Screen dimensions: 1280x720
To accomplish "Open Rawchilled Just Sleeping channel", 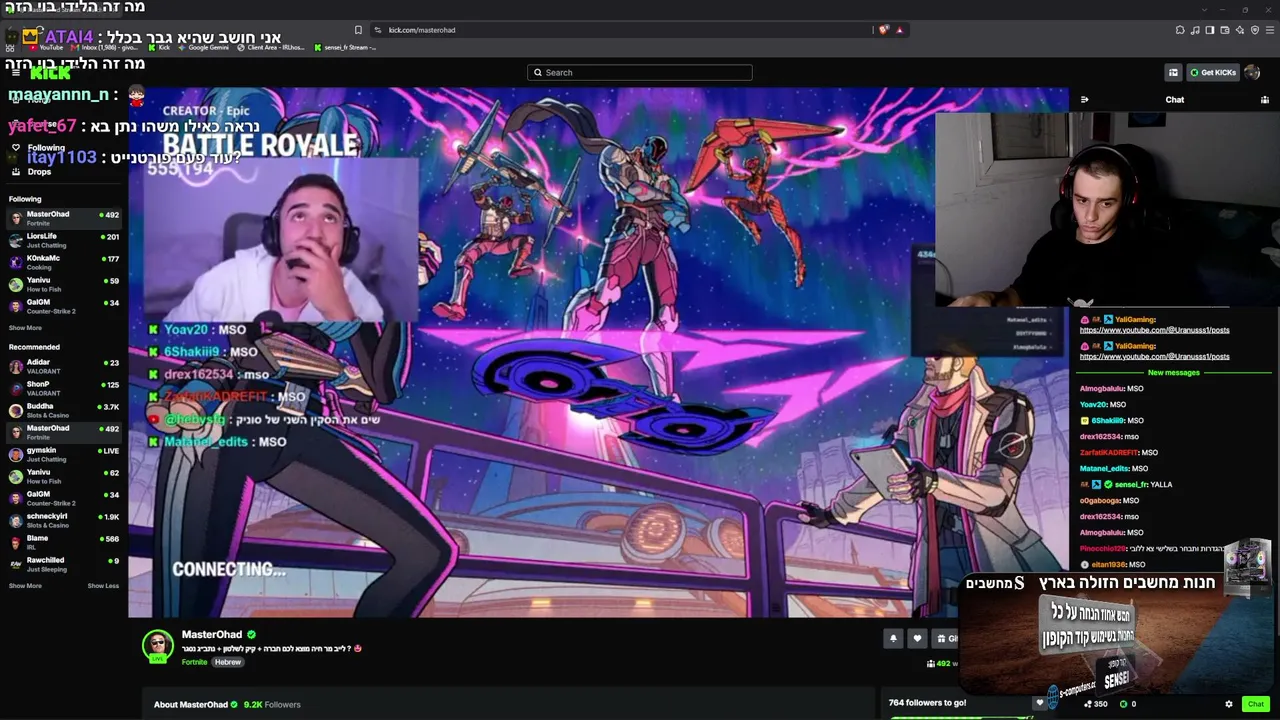I will pyautogui.click(x=64, y=564).
